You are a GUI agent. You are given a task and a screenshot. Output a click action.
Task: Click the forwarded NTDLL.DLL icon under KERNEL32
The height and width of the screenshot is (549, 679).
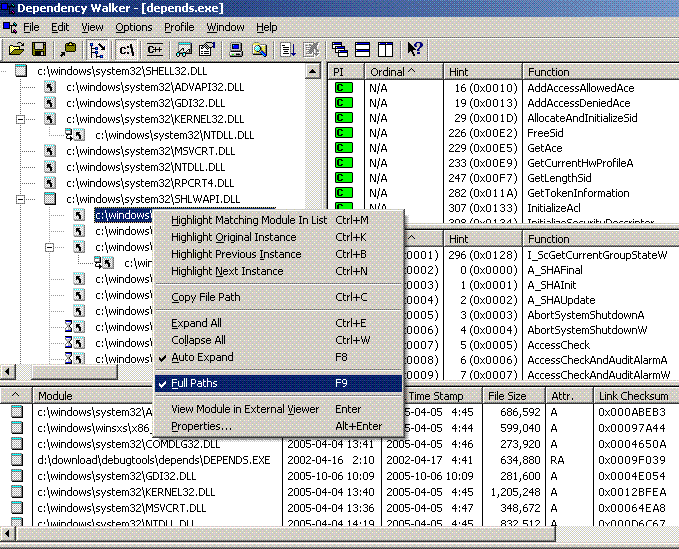[x=75, y=135]
